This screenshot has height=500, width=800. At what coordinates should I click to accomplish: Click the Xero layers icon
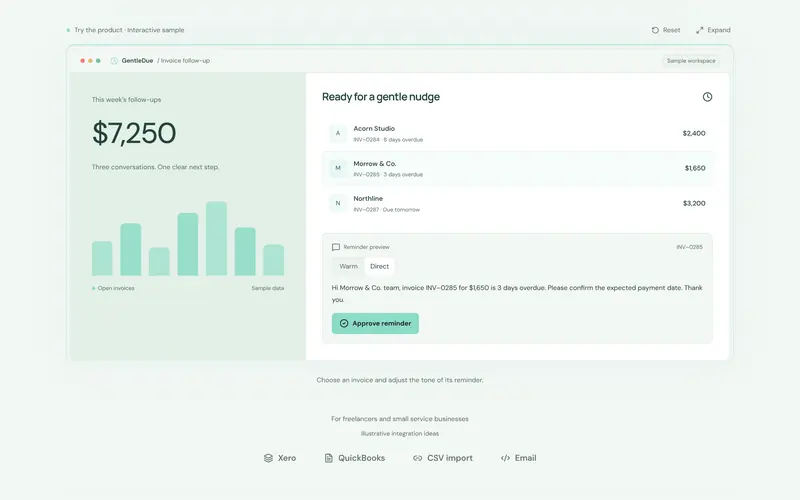[x=268, y=458]
